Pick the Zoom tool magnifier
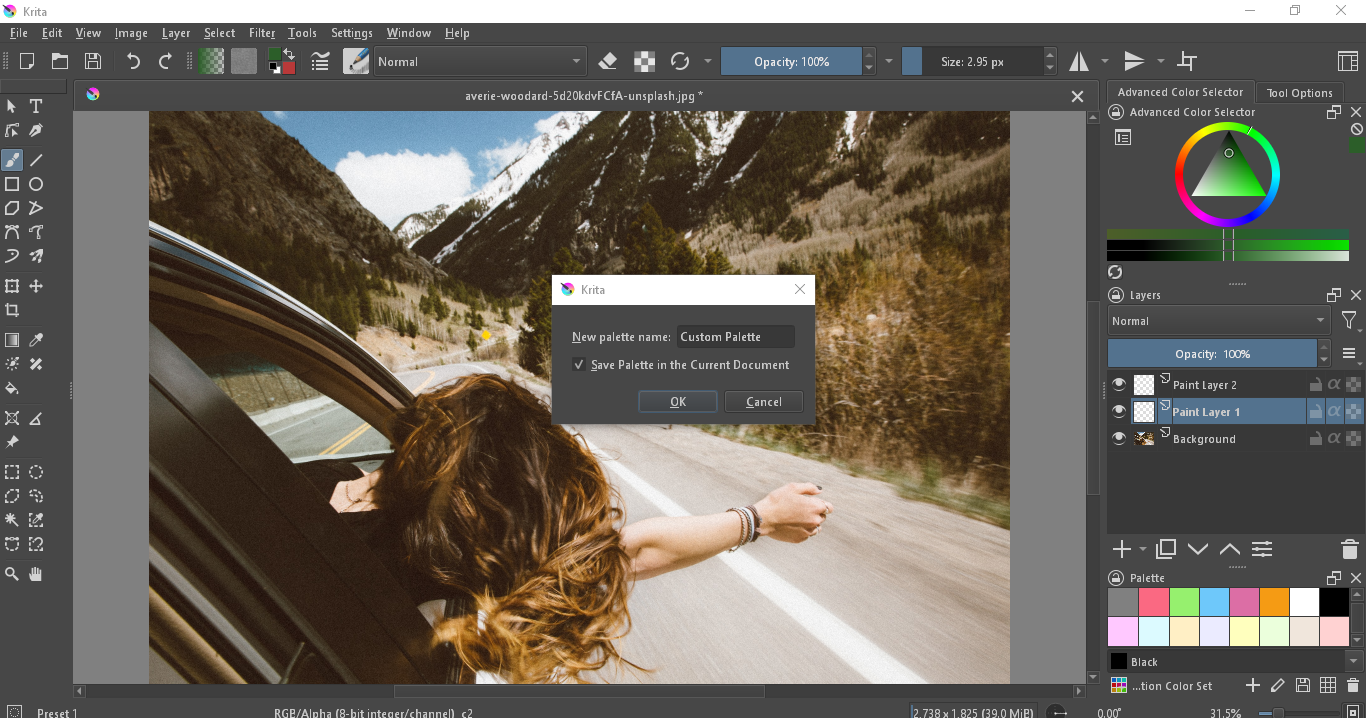 (12, 574)
